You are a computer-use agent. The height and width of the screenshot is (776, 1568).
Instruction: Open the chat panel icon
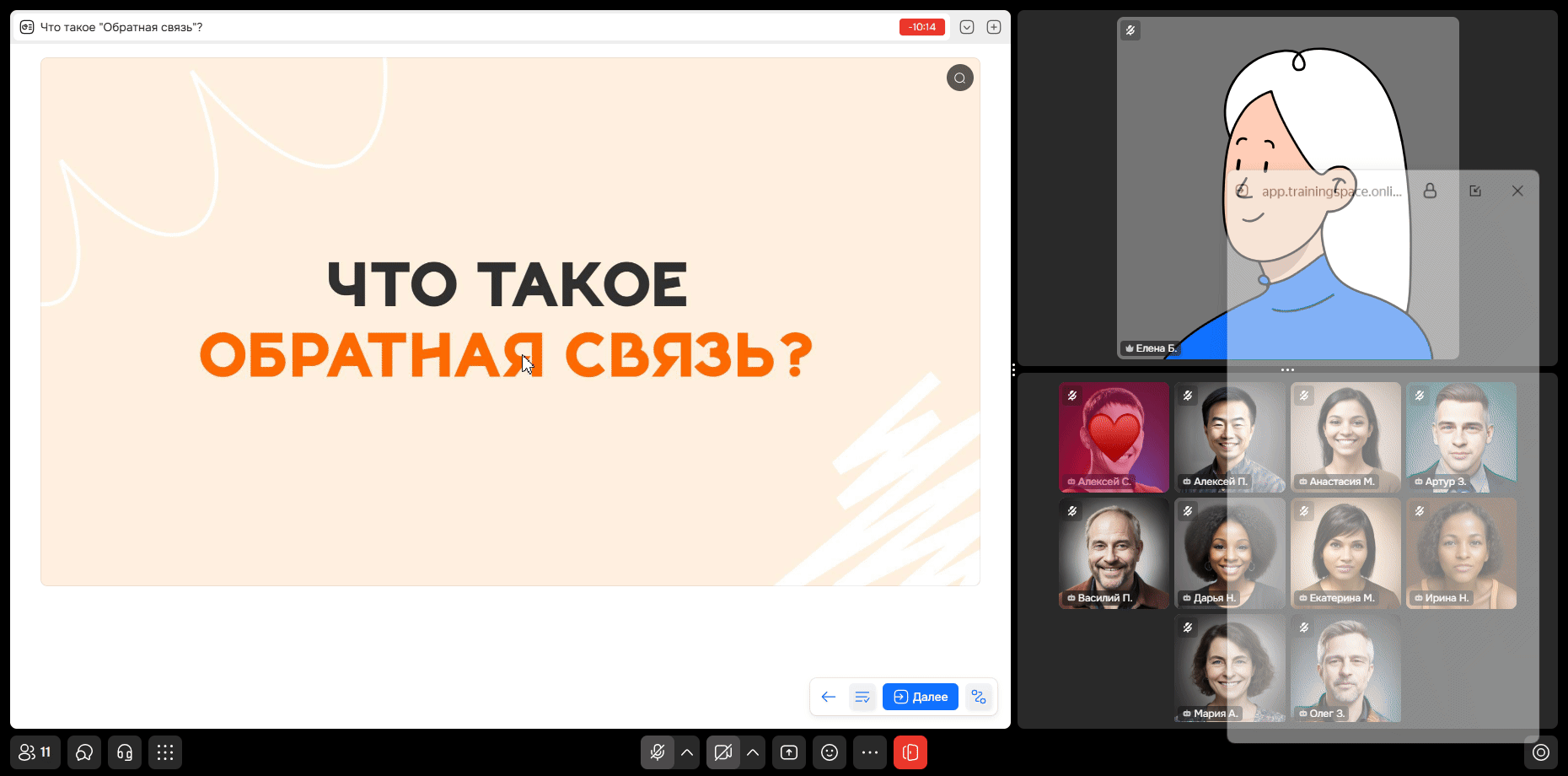[84, 752]
